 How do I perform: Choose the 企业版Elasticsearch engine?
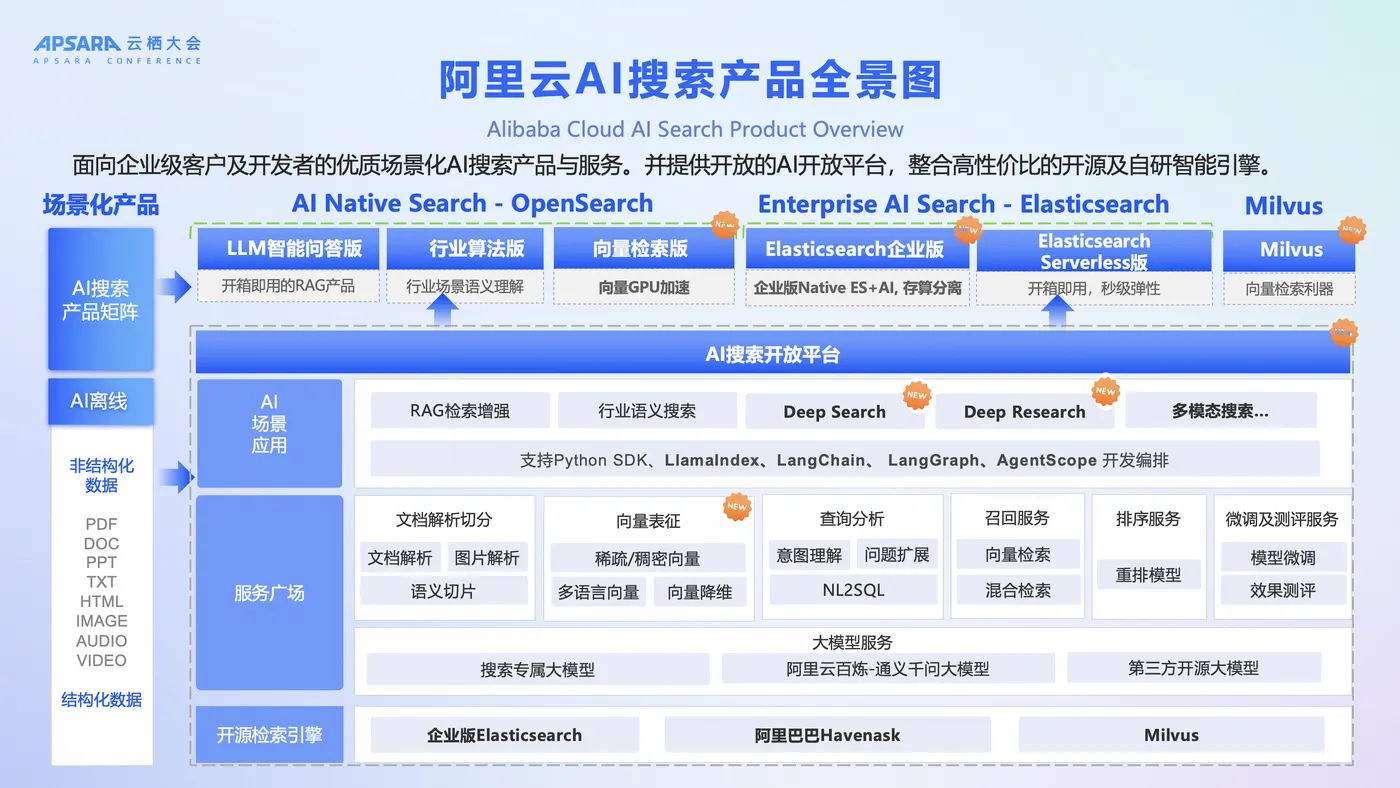(505, 735)
